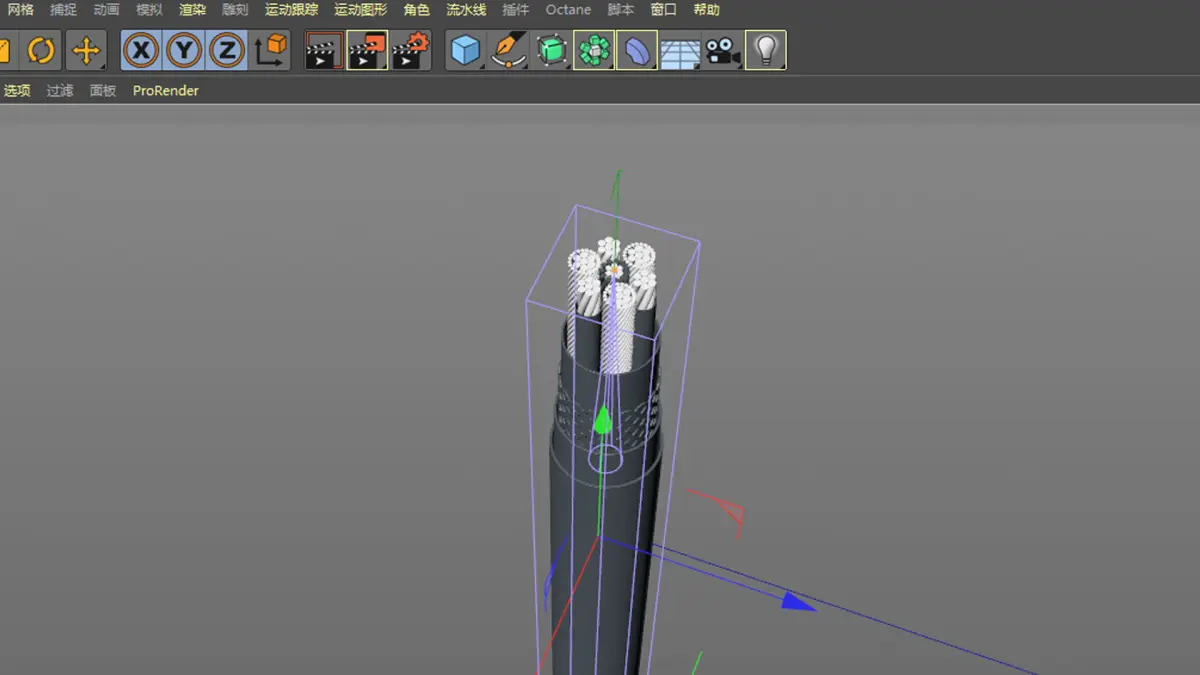This screenshot has height=675, width=1200.
Task: Open the MoGraph Cloner icon
Action: (x=594, y=50)
